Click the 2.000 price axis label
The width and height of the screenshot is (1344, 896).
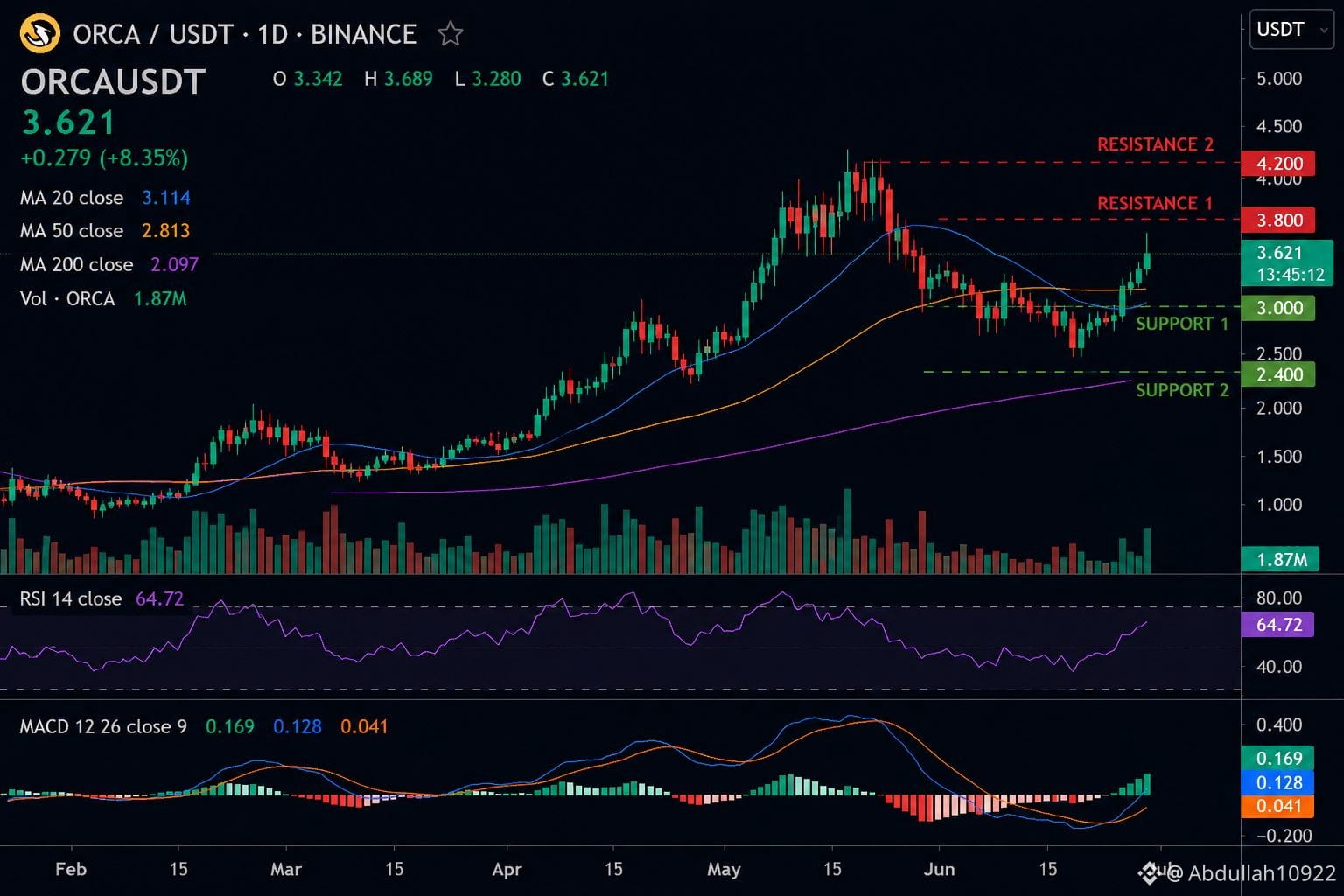pyautogui.click(x=1279, y=408)
